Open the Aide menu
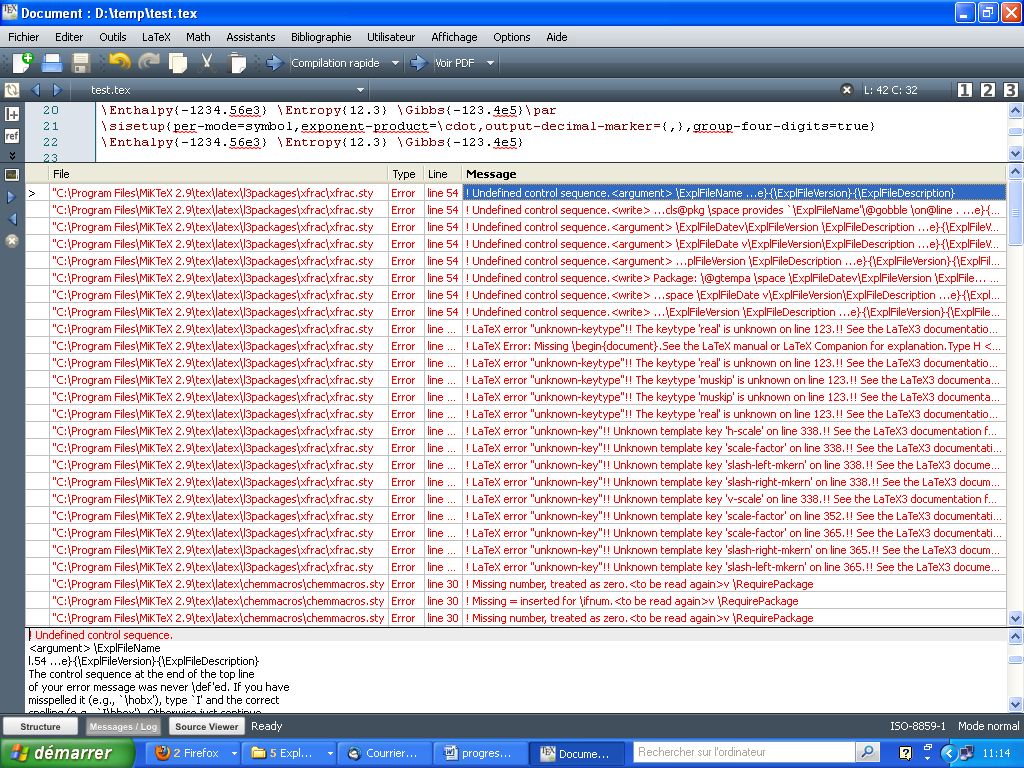This screenshot has width=1024, height=768. pos(556,37)
